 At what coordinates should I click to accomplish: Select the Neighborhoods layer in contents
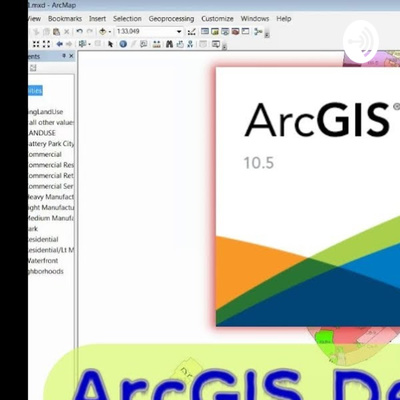[x=46, y=271]
